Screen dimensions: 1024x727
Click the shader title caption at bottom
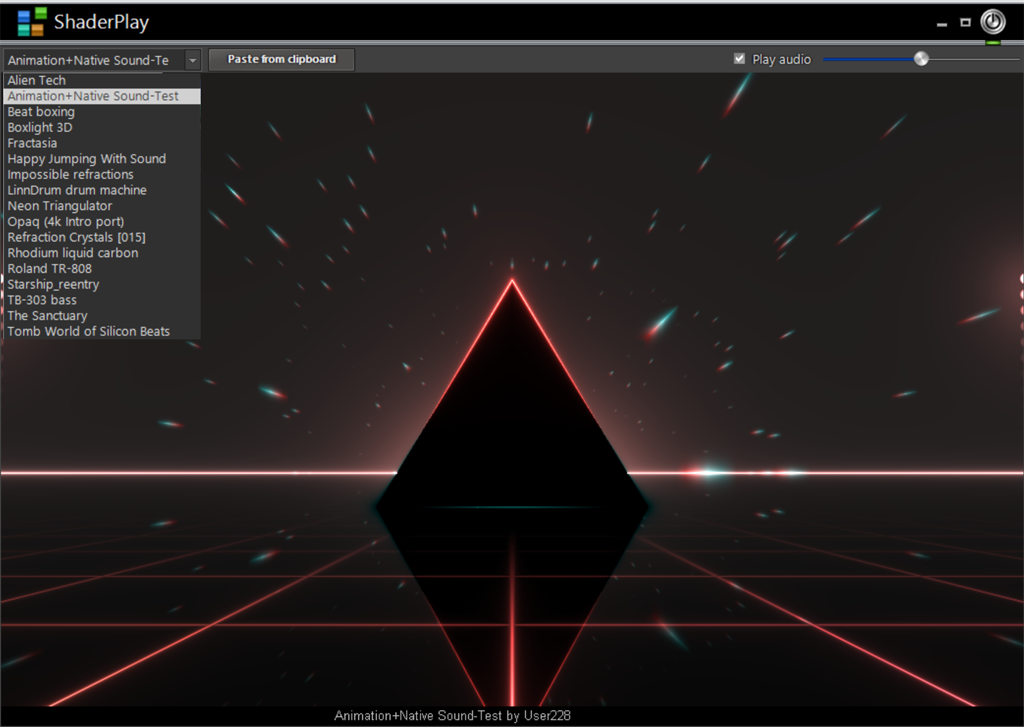[452, 716]
